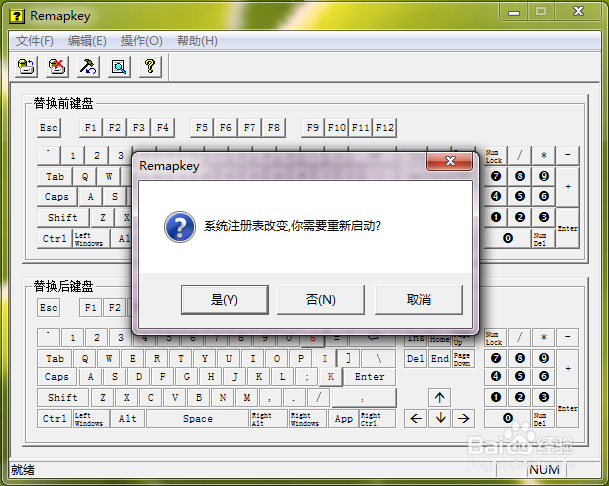Click Space key on 替换后键盘 keyboard
The image size is (609, 486).
198,419
